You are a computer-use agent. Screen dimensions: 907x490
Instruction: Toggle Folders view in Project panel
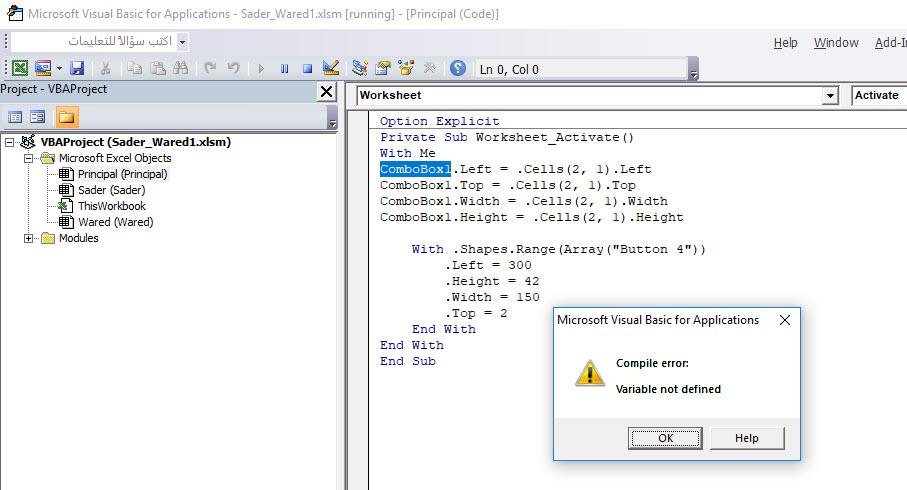click(66, 117)
